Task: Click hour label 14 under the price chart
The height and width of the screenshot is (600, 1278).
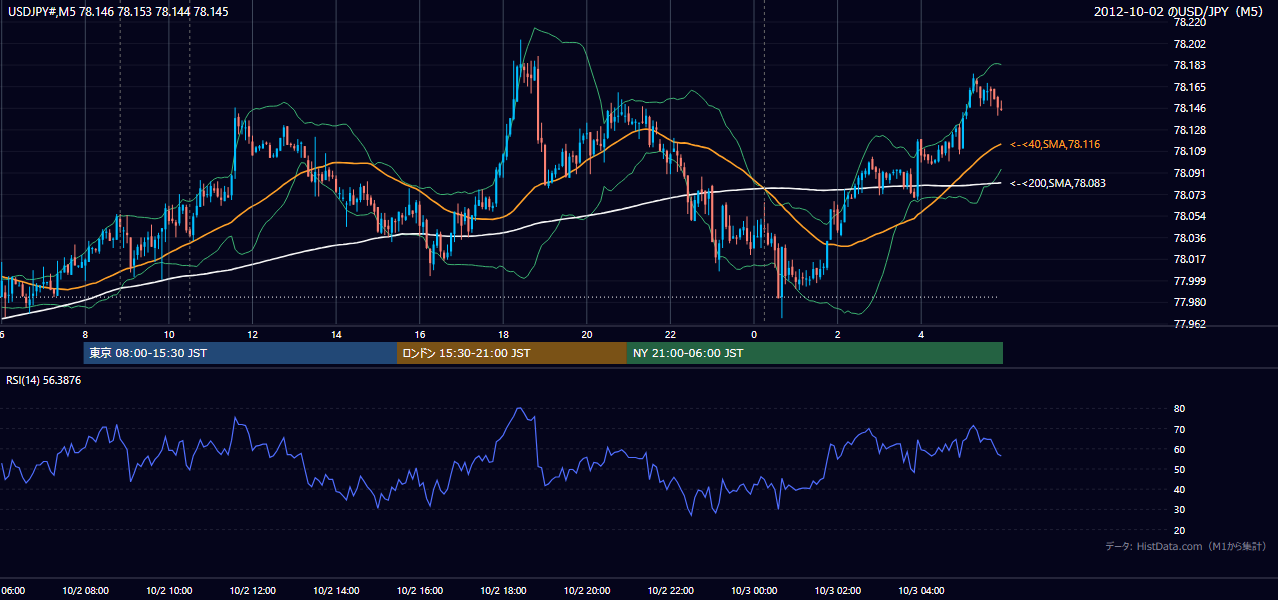Action: pyautogui.click(x=336, y=335)
